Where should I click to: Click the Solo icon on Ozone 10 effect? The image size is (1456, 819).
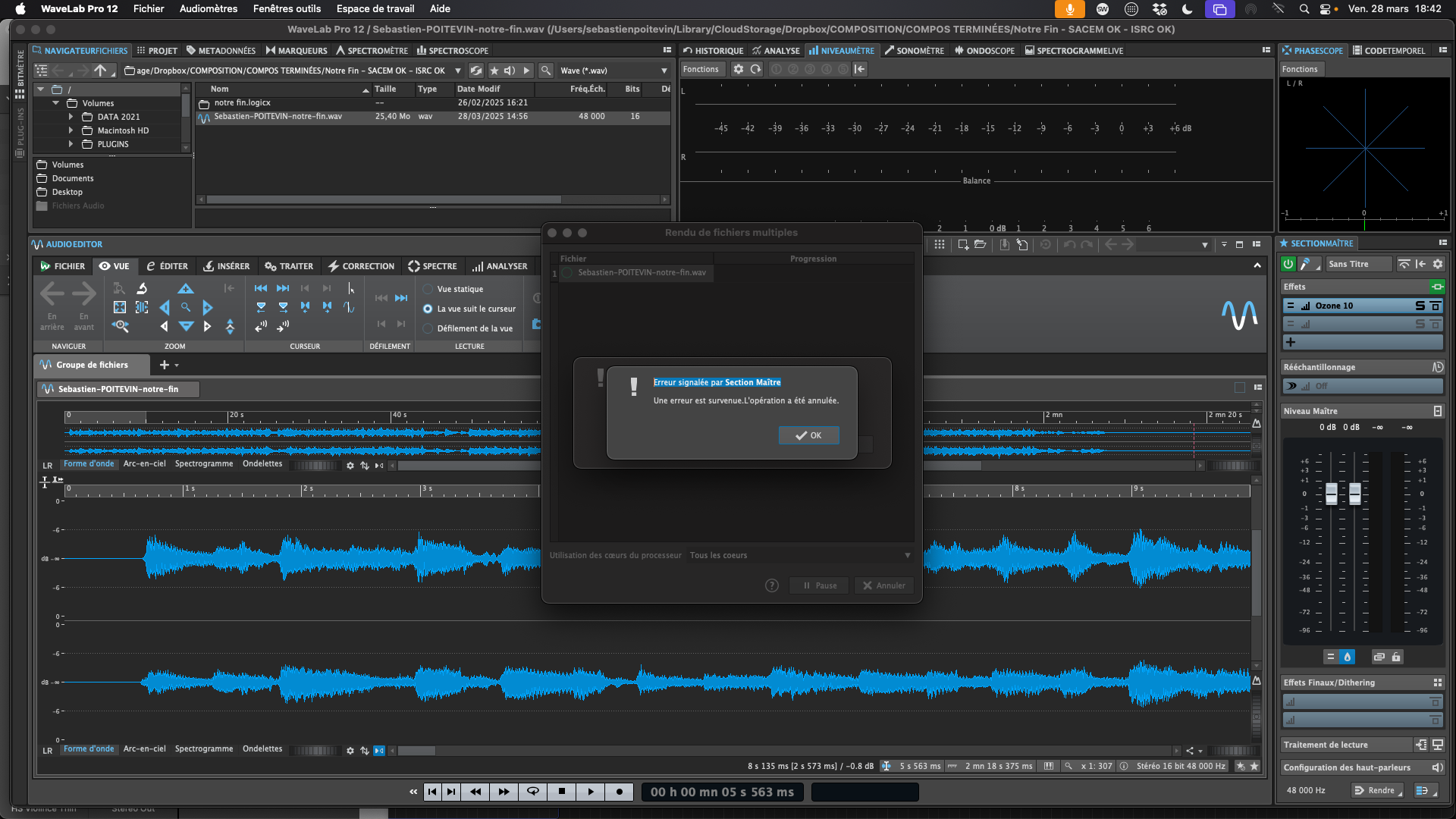point(1420,306)
